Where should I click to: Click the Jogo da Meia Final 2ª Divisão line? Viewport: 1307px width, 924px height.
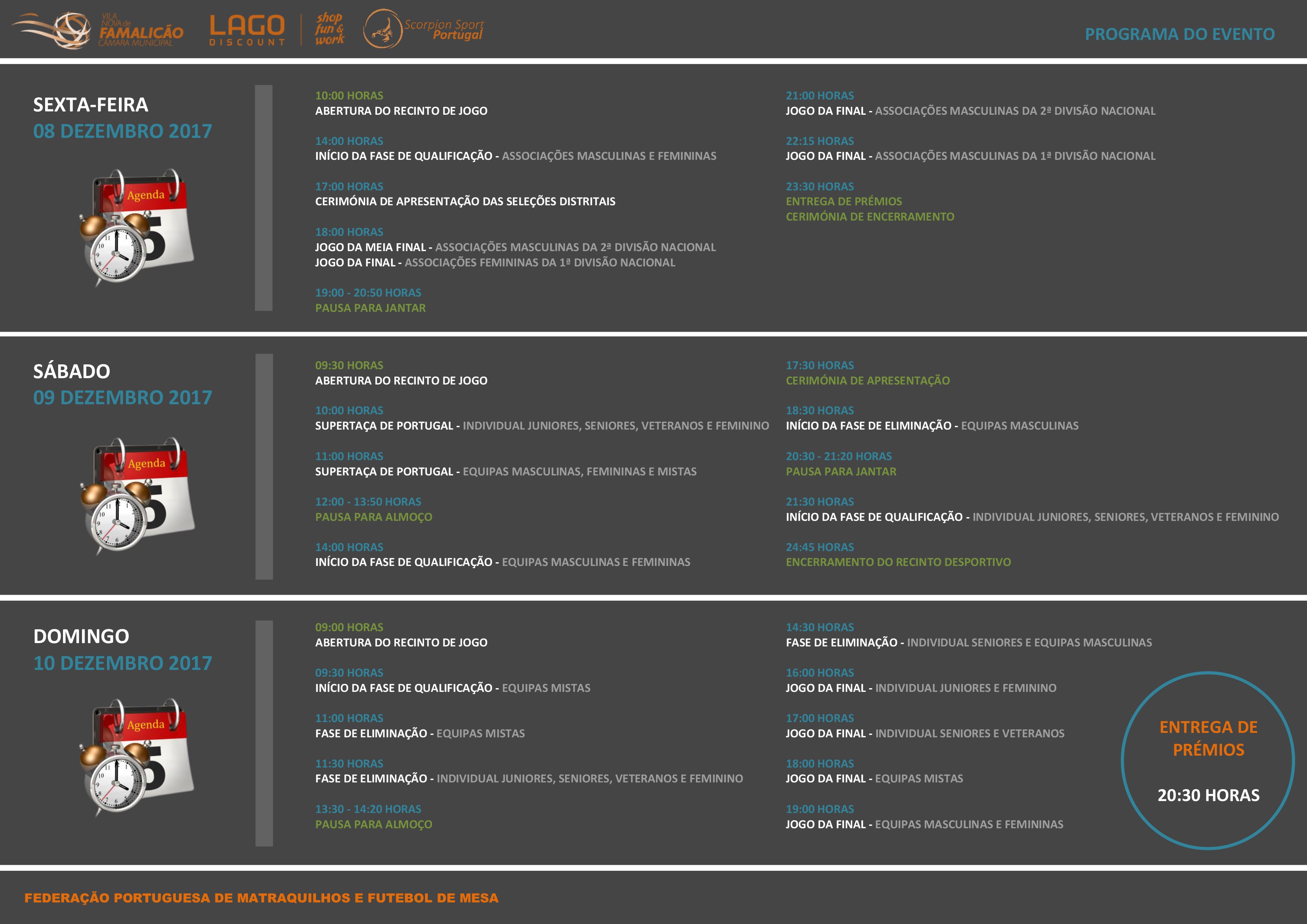[515, 247]
